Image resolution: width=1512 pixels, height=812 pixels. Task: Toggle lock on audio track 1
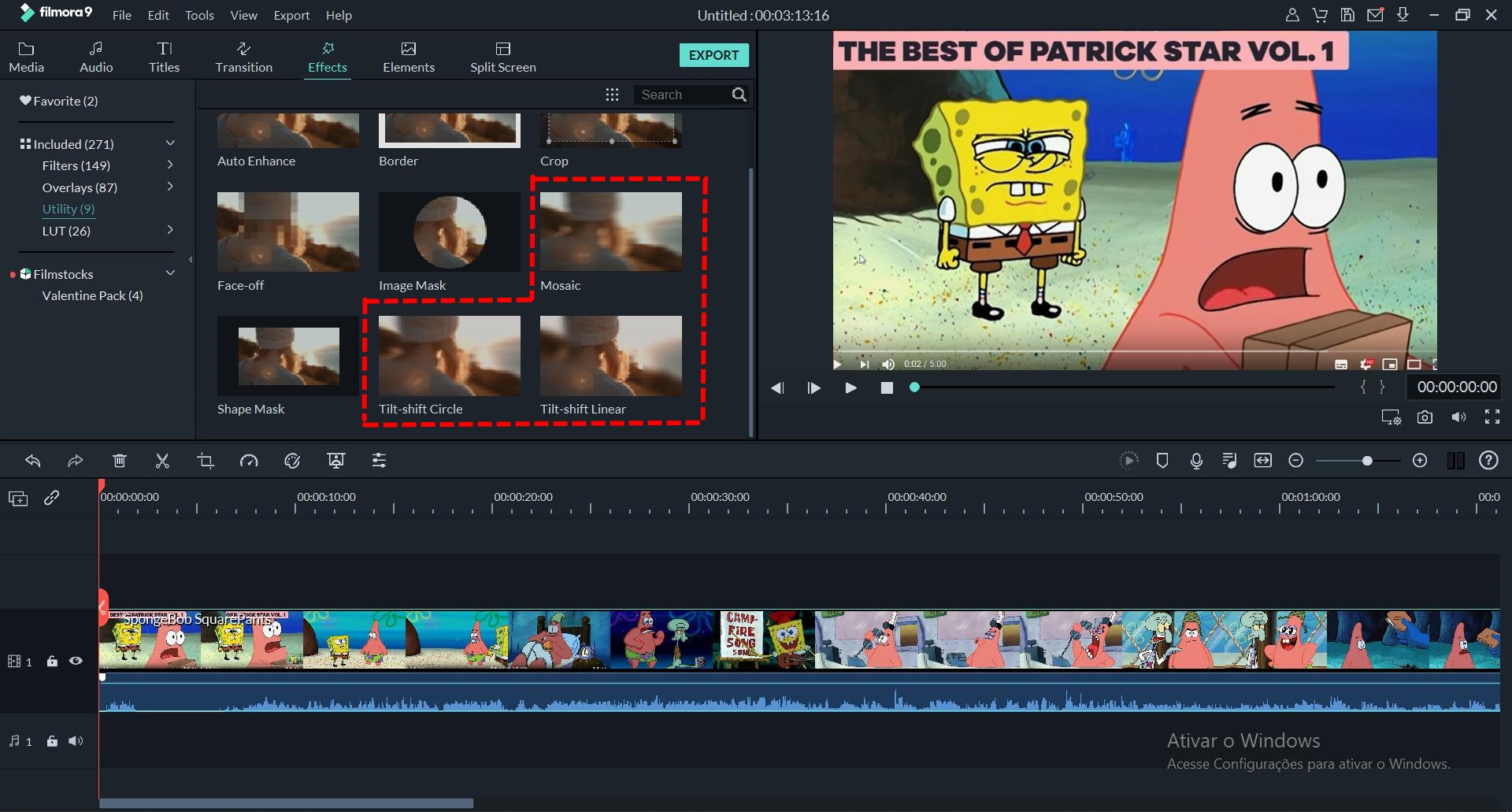tap(52, 742)
